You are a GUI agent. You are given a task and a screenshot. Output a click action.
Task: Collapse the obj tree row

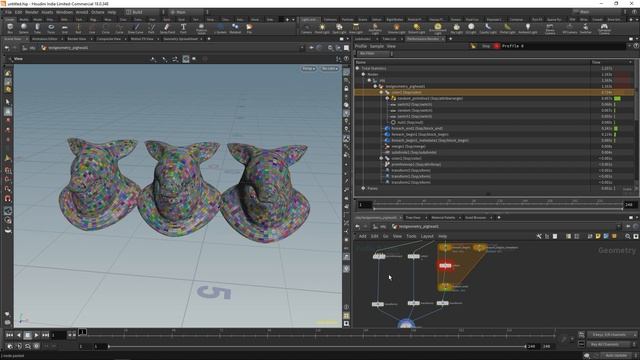[369, 80]
